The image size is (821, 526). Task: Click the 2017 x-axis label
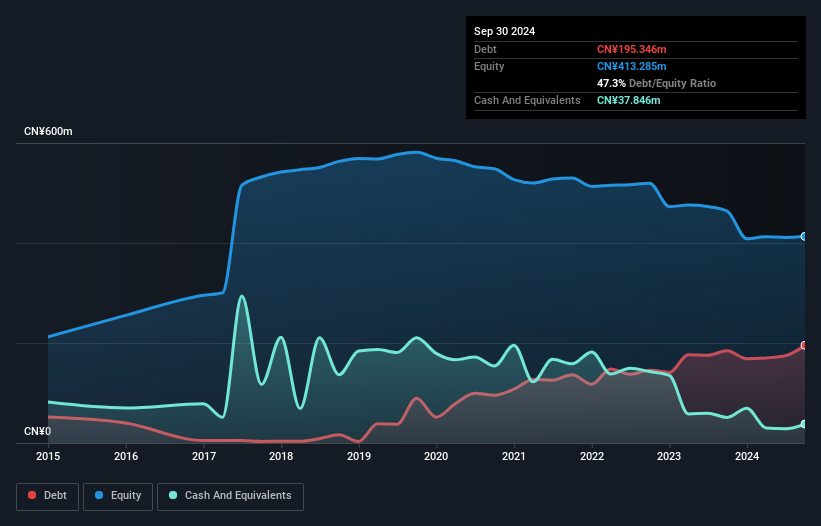[204, 456]
